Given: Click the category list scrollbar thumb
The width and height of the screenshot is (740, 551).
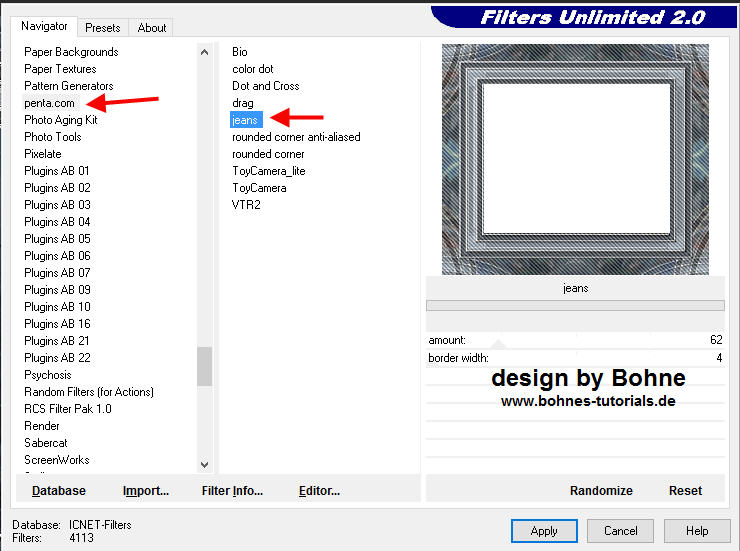Looking at the screenshot, I should coord(204,366).
